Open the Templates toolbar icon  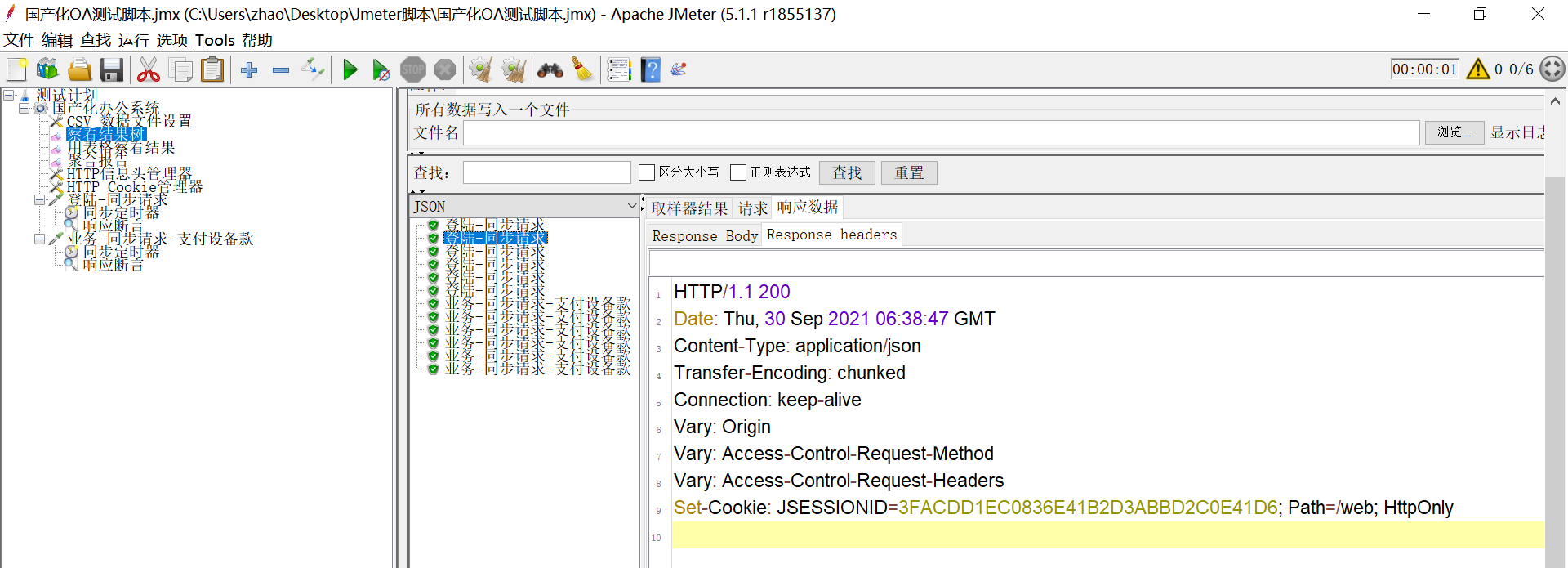(x=48, y=70)
